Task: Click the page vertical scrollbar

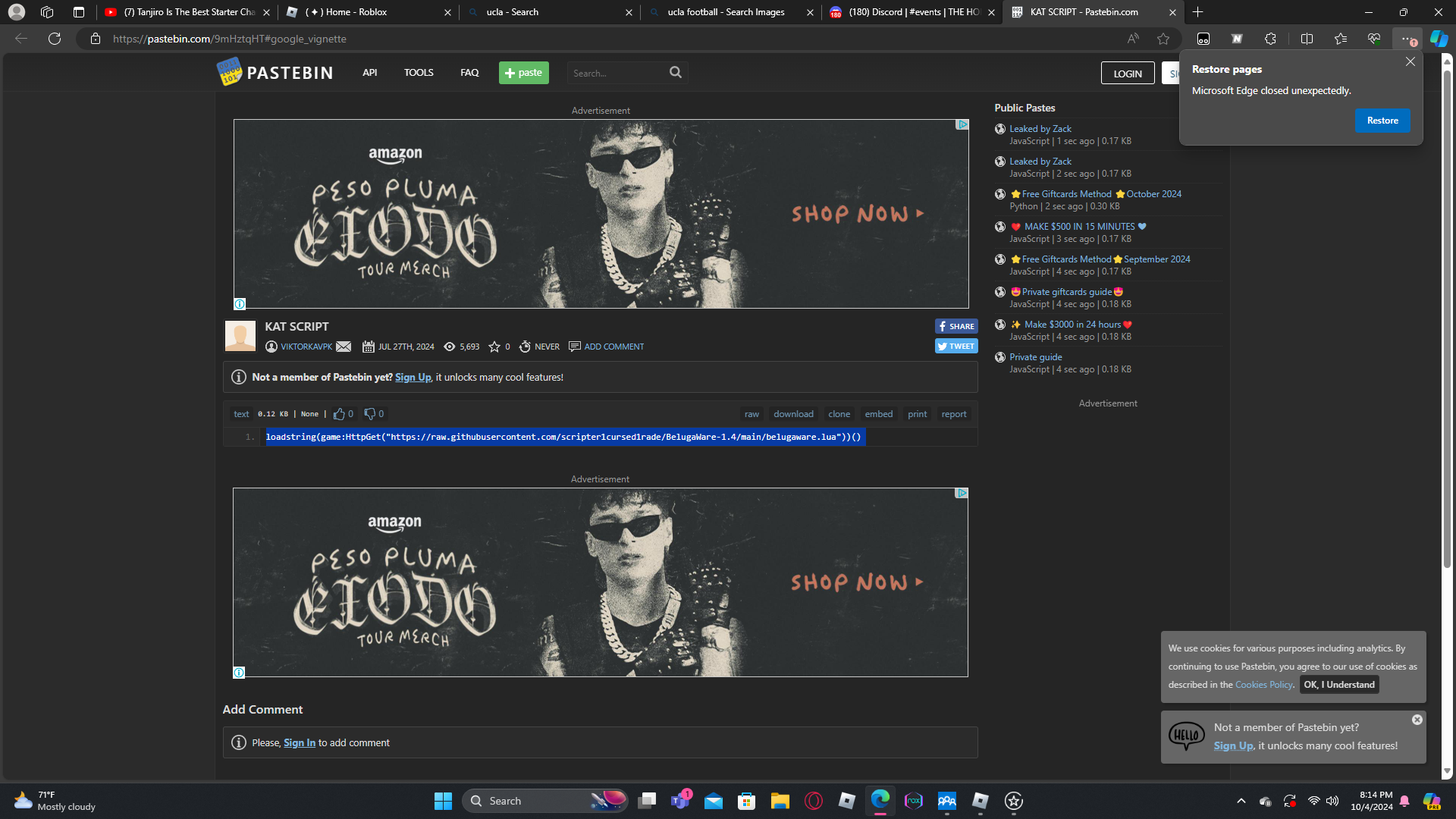Action: coord(1447,318)
